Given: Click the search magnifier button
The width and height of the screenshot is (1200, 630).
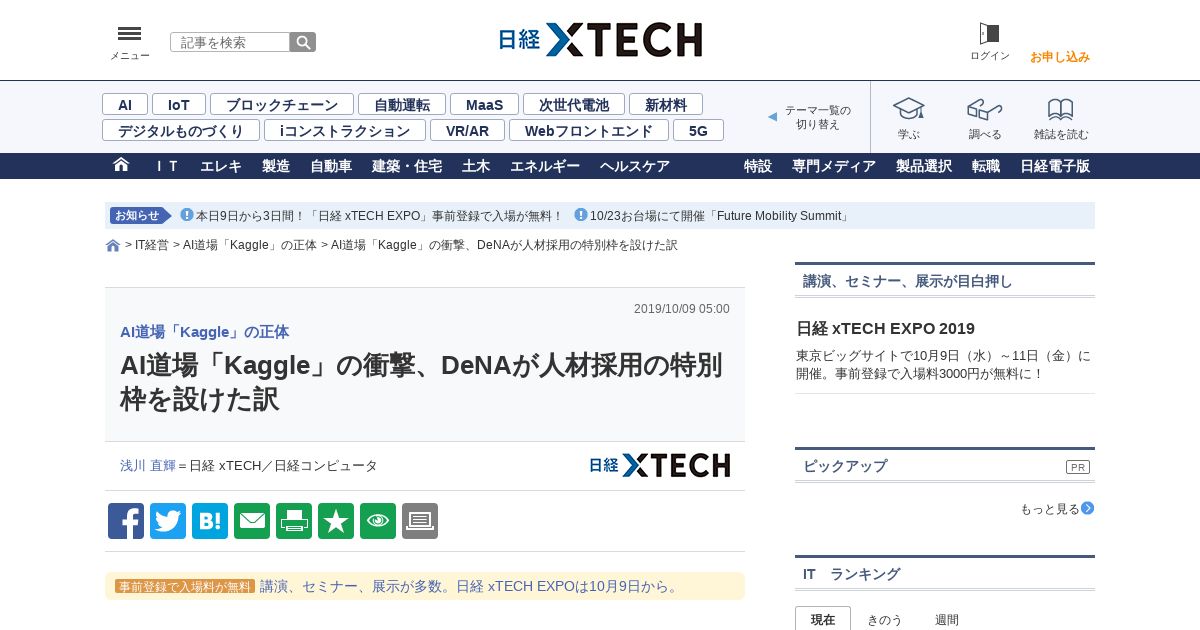Looking at the screenshot, I should click(x=303, y=42).
